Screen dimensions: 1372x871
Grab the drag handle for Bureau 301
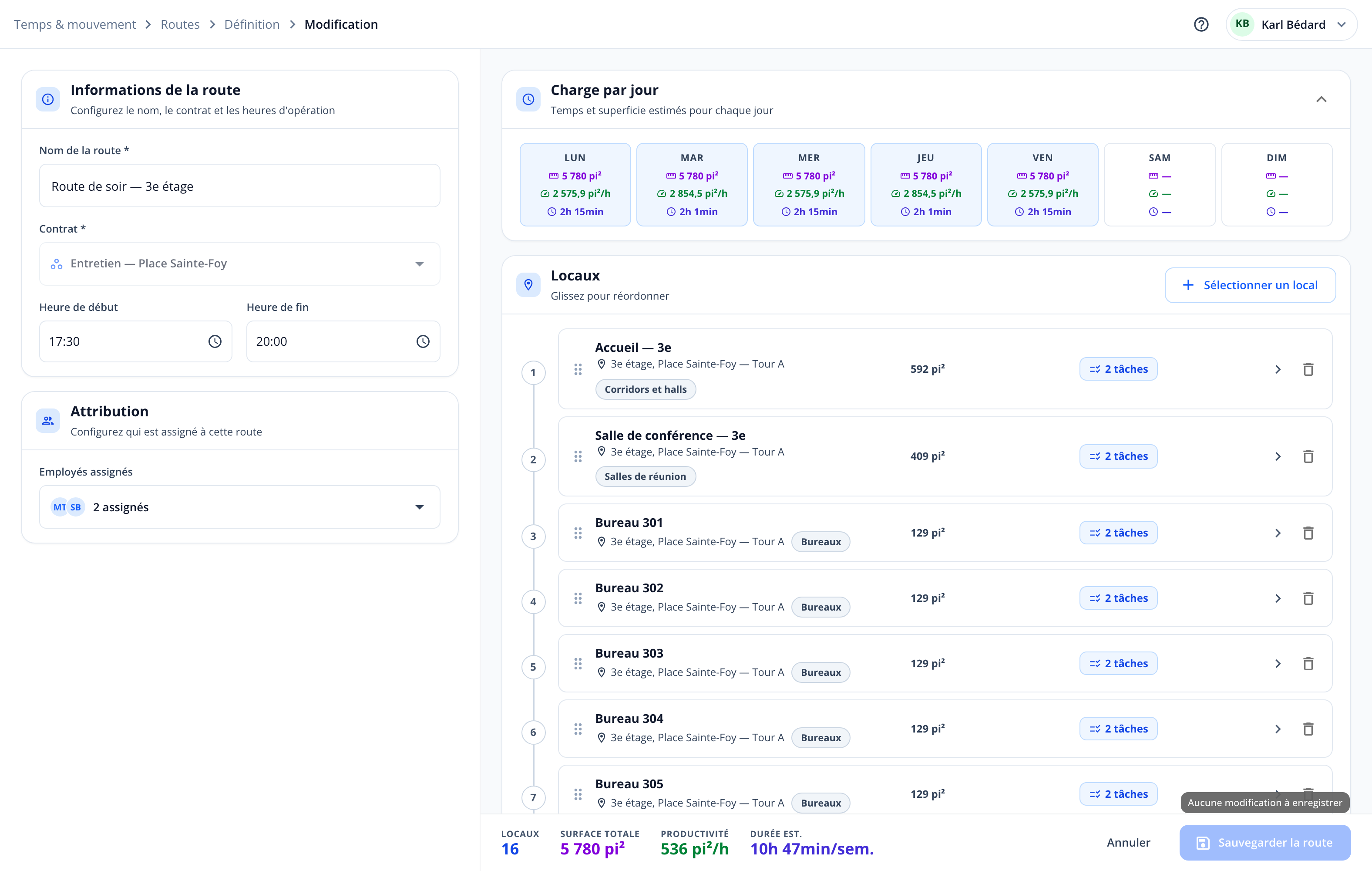pyautogui.click(x=578, y=533)
